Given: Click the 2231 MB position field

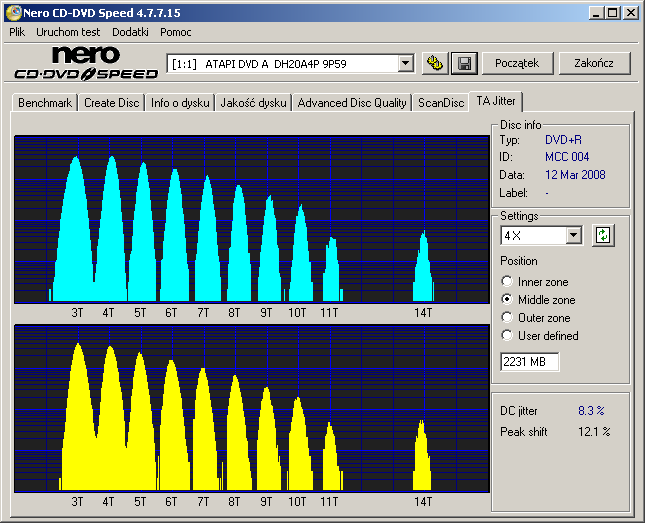Looking at the screenshot, I should click(529, 362).
